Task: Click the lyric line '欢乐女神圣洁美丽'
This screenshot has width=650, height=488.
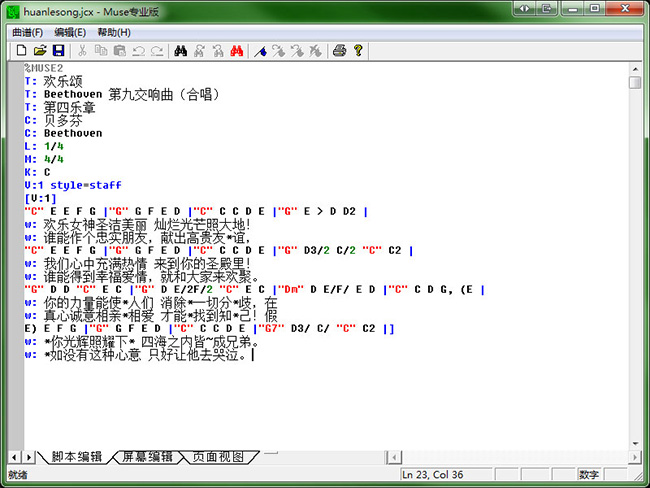Action: pyautogui.click(x=137, y=225)
